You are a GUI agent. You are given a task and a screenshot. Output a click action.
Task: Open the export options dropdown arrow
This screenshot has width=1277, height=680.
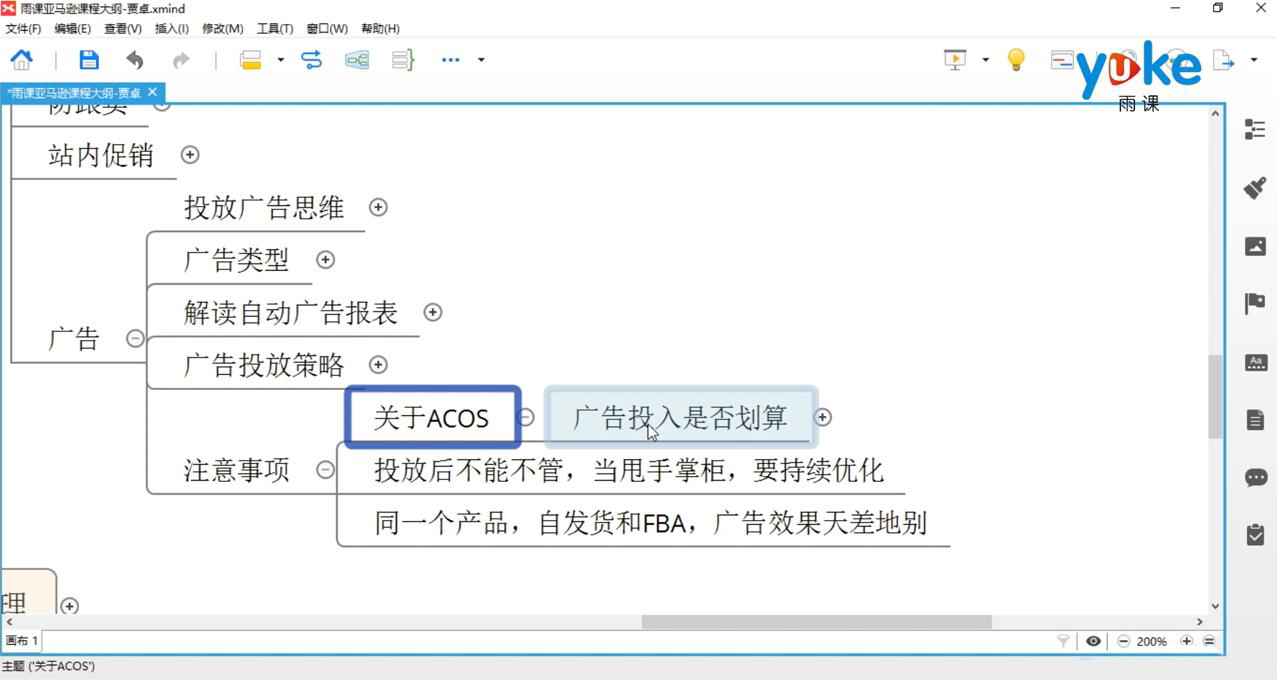click(x=1254, y=60)
